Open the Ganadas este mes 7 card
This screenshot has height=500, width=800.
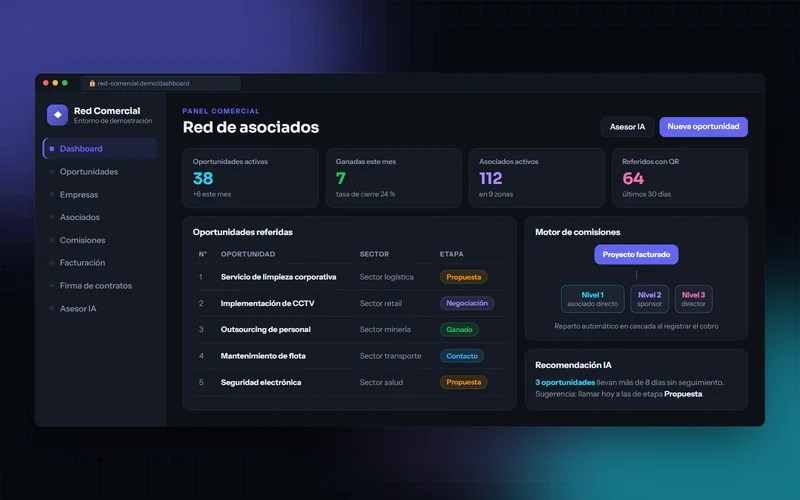coord(393,178)
